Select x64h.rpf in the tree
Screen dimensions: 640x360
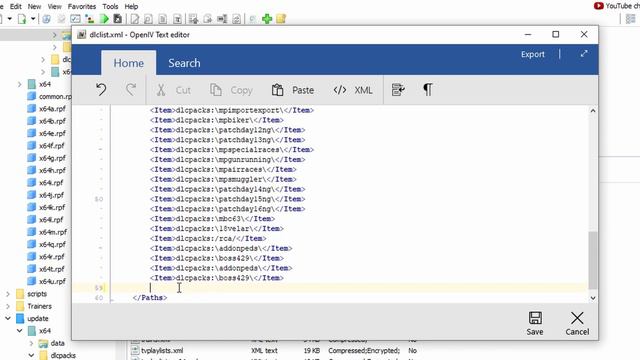[52, 170]
